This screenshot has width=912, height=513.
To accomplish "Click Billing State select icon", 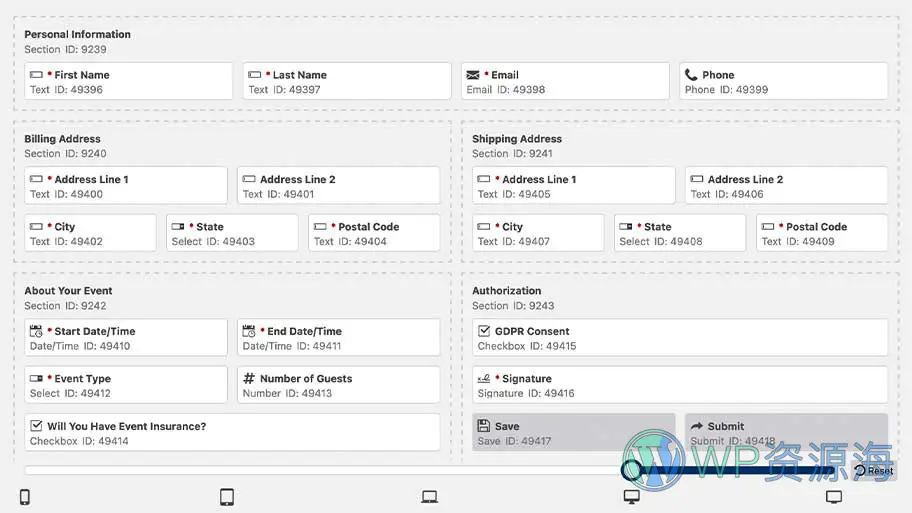I will (x=178, y=227).
